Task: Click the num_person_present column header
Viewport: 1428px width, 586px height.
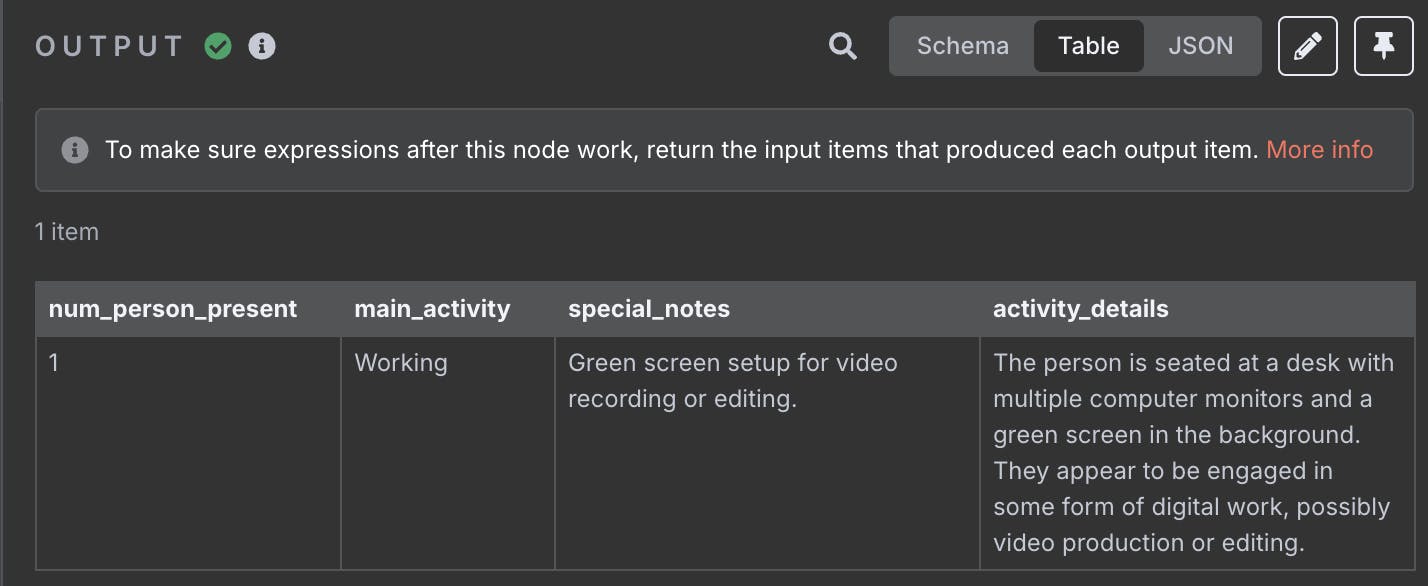Action: tap(188, 309)
